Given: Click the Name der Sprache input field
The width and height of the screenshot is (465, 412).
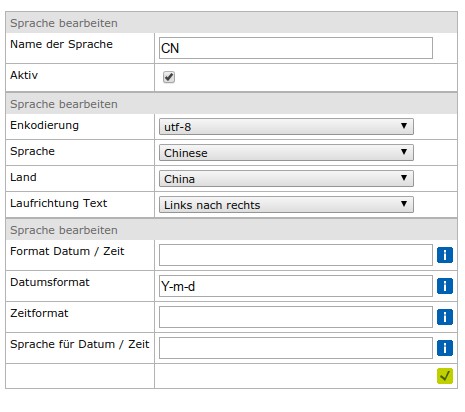Looking at the screenshot, I should (296, 48).
